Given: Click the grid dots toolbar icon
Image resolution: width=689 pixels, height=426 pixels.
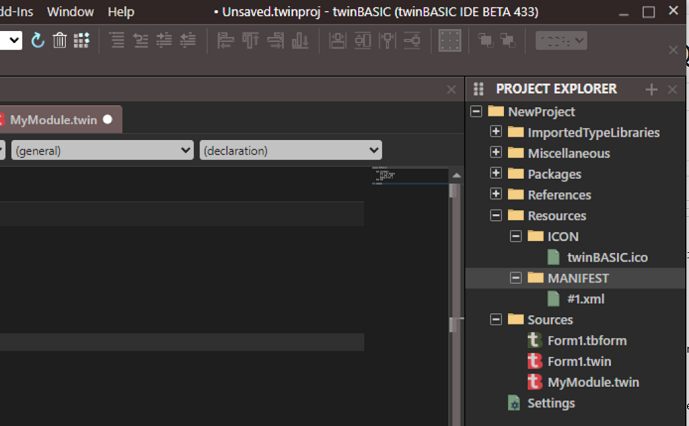Looking at the screenshot, I should 82,40.
